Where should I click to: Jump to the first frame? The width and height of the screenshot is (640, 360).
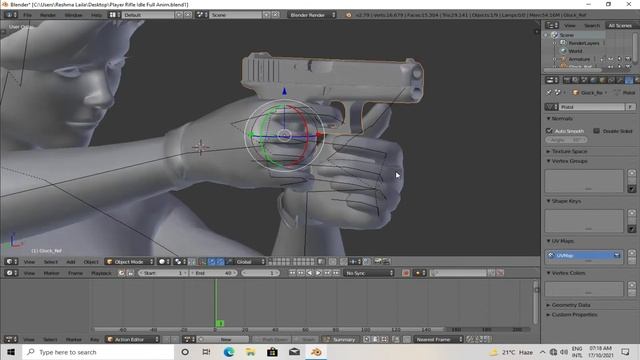(x=292, y=273)
